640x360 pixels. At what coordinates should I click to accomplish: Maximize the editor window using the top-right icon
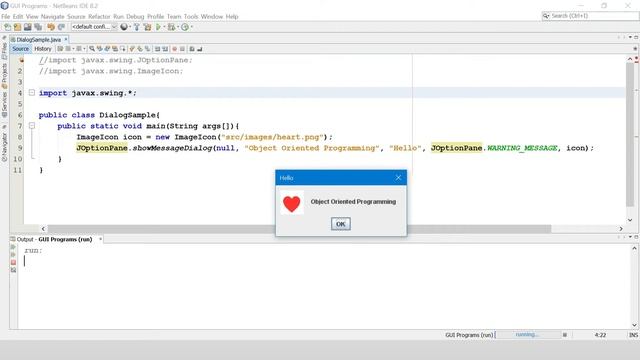point(636,37)
